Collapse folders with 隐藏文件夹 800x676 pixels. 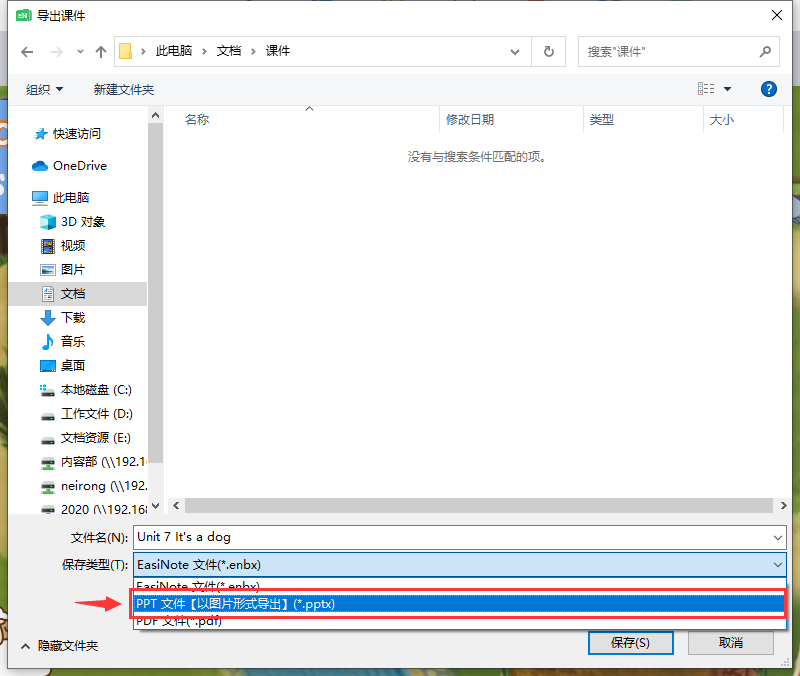pyautogui.click(x=60, y=646)
